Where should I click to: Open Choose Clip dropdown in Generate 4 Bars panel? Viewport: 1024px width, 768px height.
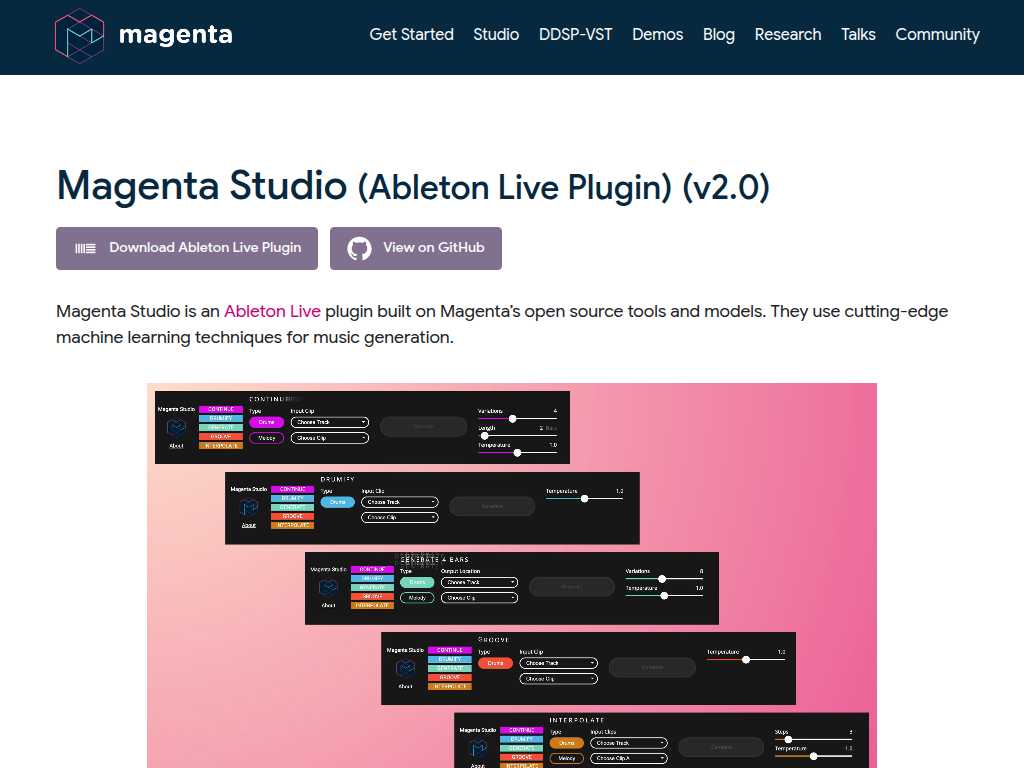point(479,598)
